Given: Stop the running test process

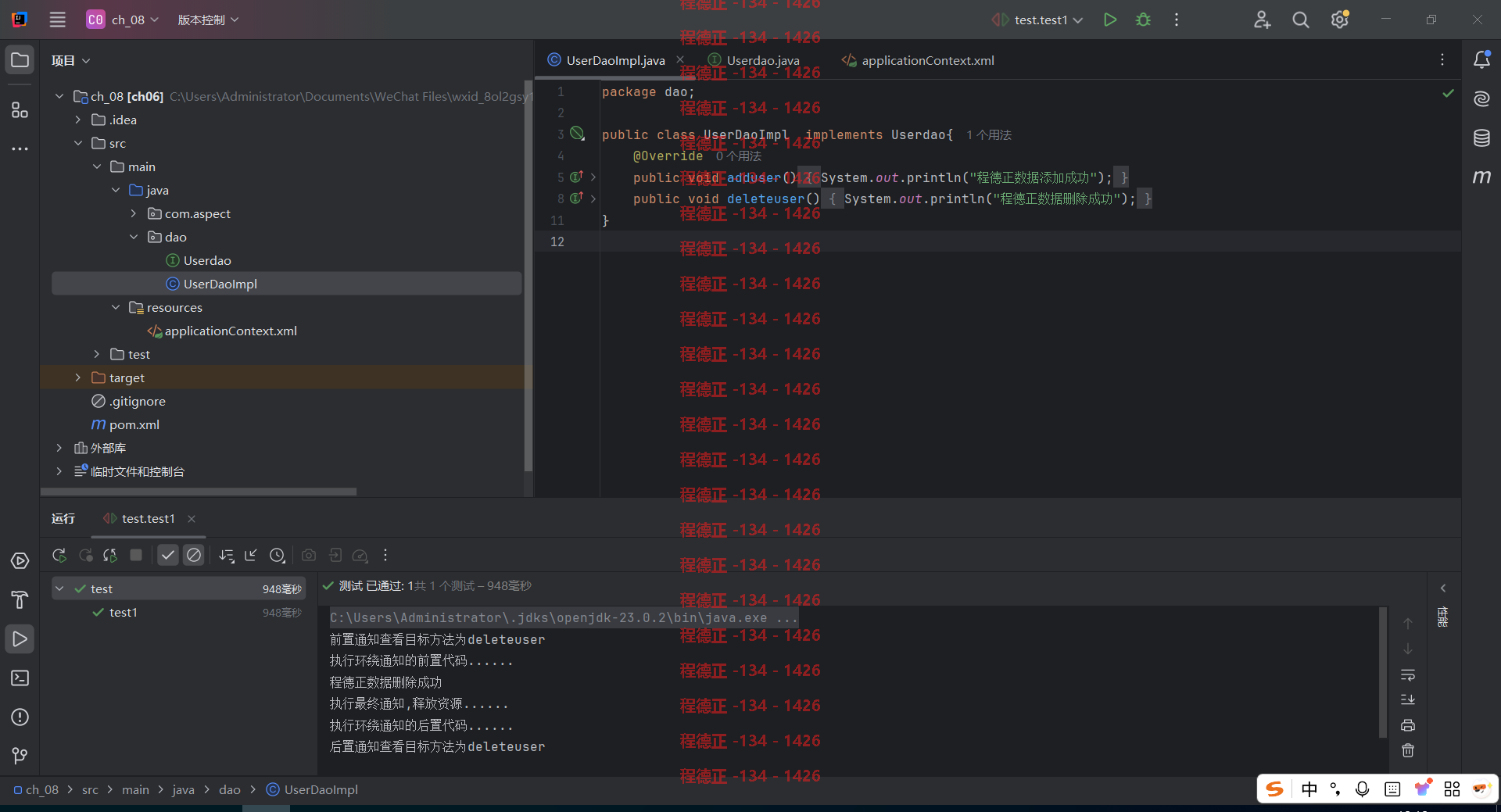Looking at the screenshot, I should click(x=136, y=555).
